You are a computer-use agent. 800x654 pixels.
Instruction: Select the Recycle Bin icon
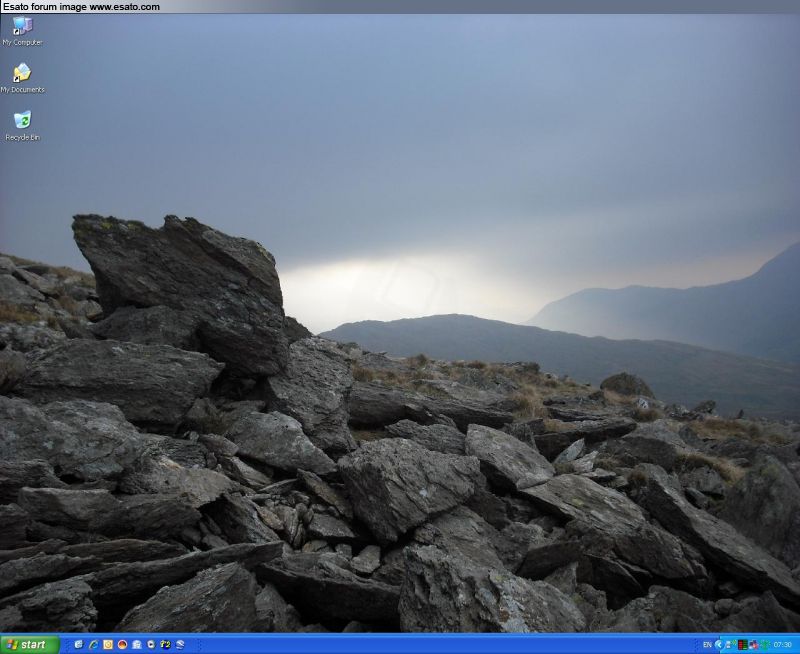pyautogui.click(x=22, y=121)
